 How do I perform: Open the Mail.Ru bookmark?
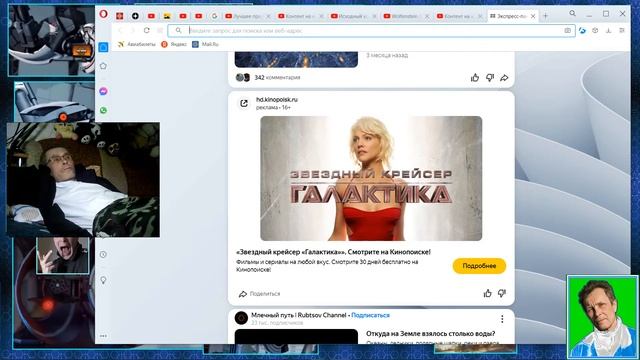[205, 44]
